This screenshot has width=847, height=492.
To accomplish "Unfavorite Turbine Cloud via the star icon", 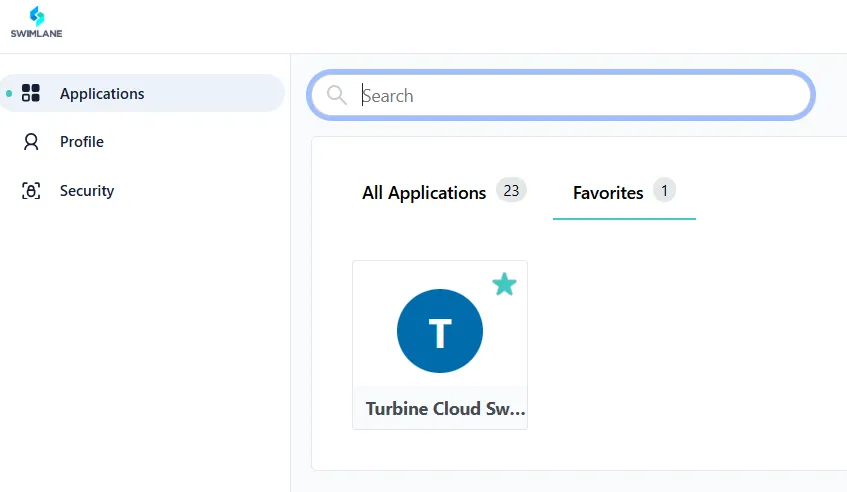I will pos(505,284).
